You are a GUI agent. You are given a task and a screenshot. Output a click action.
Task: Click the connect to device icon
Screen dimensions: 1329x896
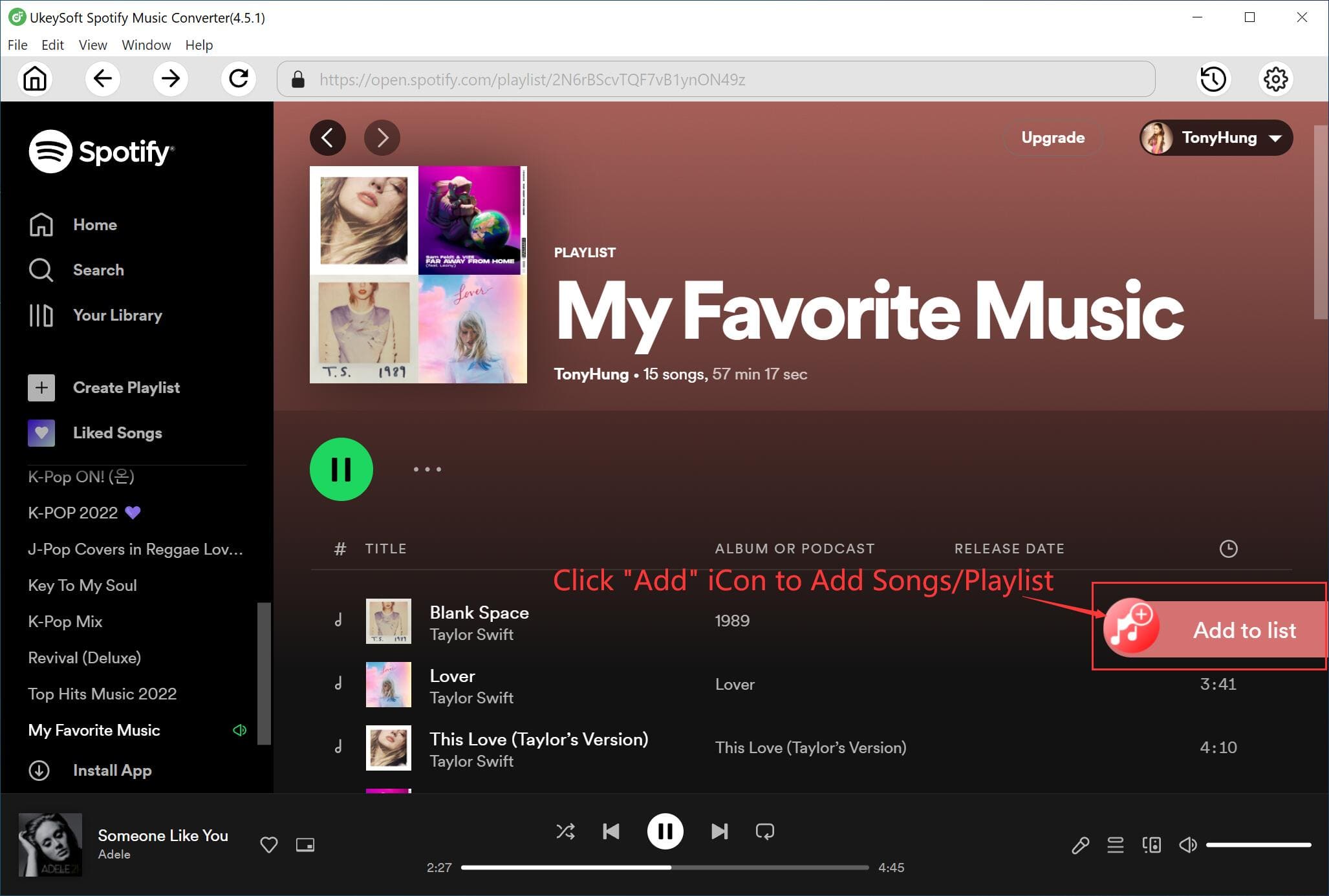coord(1151,845)
